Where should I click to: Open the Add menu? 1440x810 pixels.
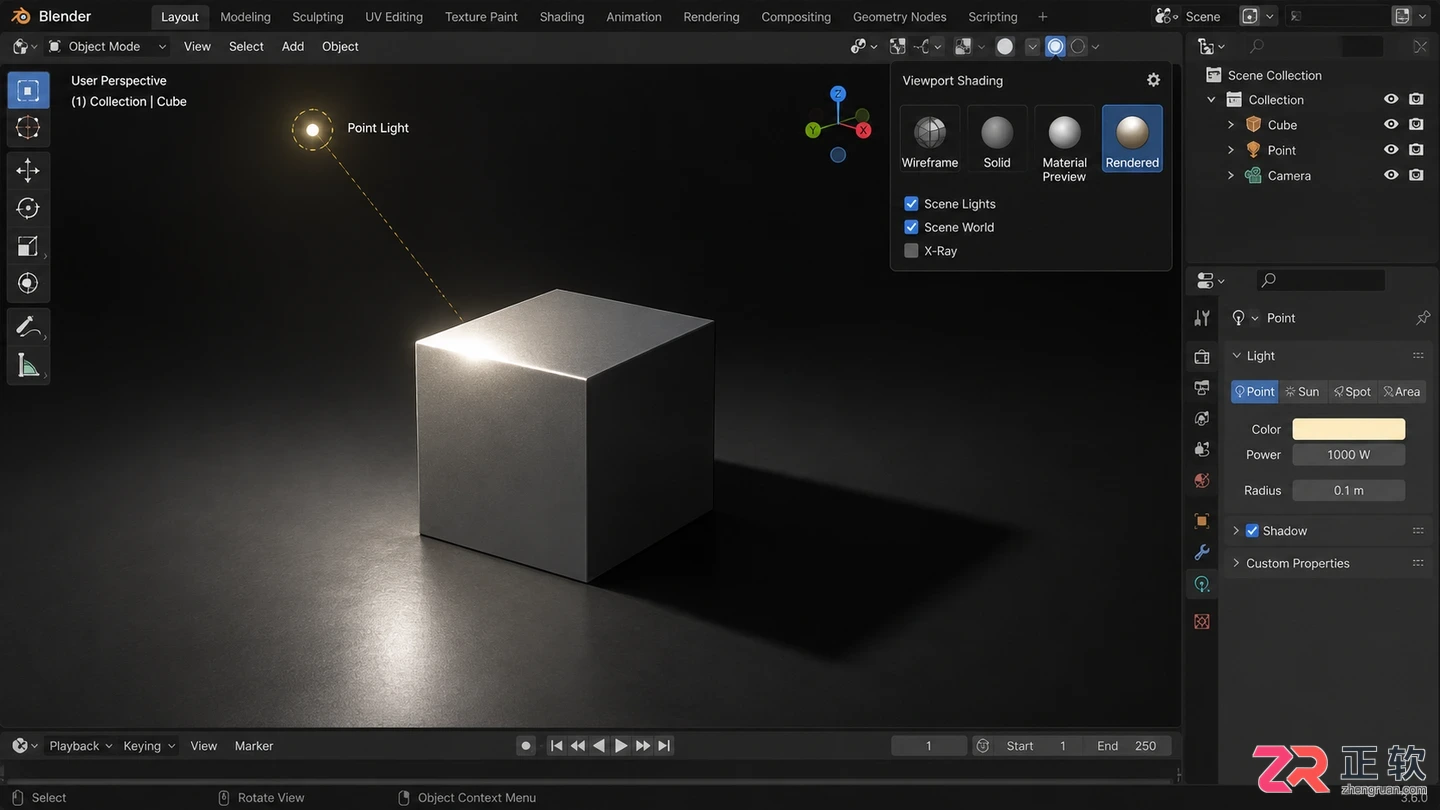click(293, 46)
